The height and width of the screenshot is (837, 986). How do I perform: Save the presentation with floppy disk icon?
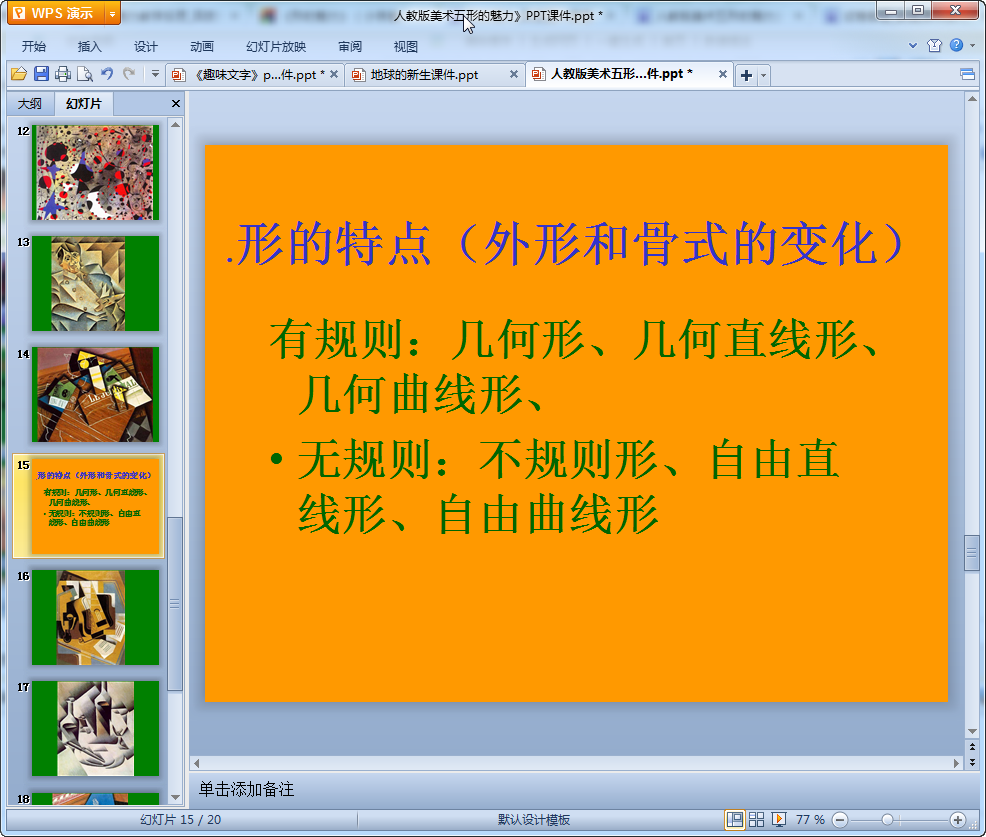click(x=42, y=74)
